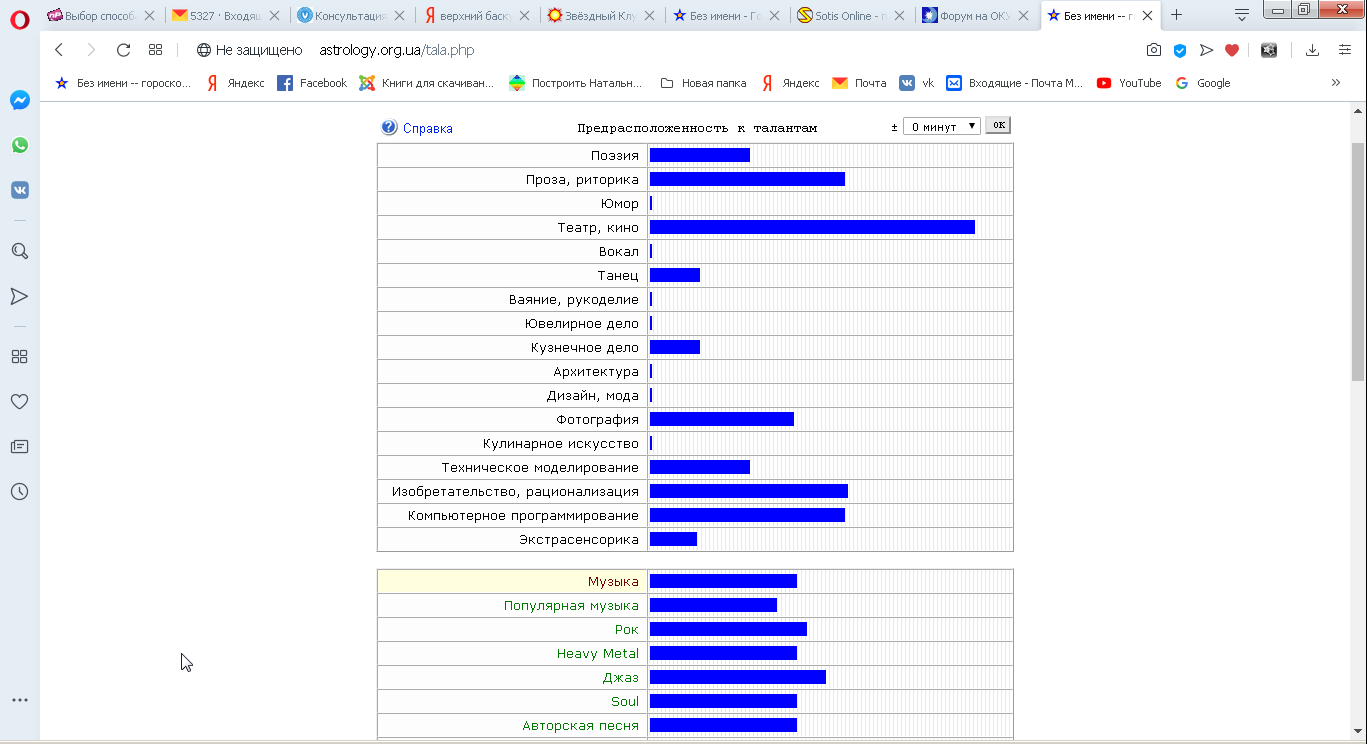Open WhatsApp in the Opera sidebar
This screenshot has height=744, width=1367.
pos(20,145)
